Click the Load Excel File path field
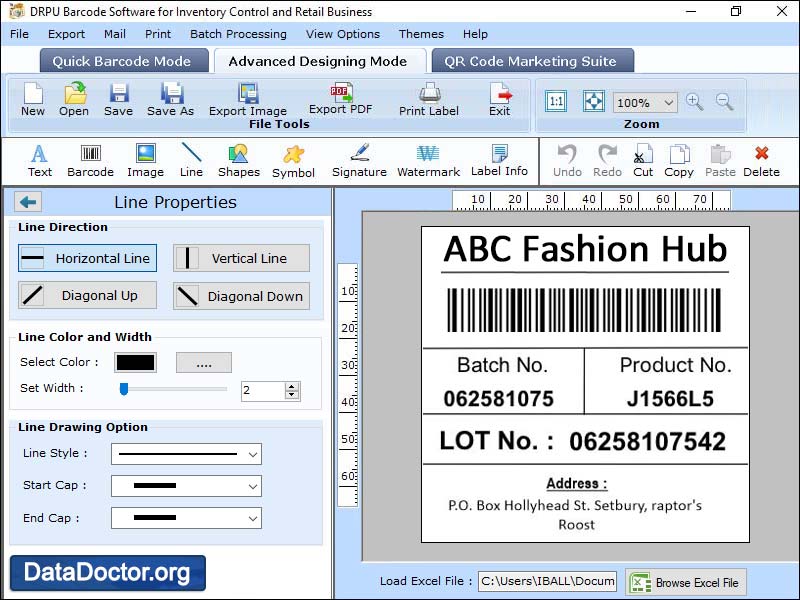800x600 pixels. pyautogui.click(x=547, y=580)
